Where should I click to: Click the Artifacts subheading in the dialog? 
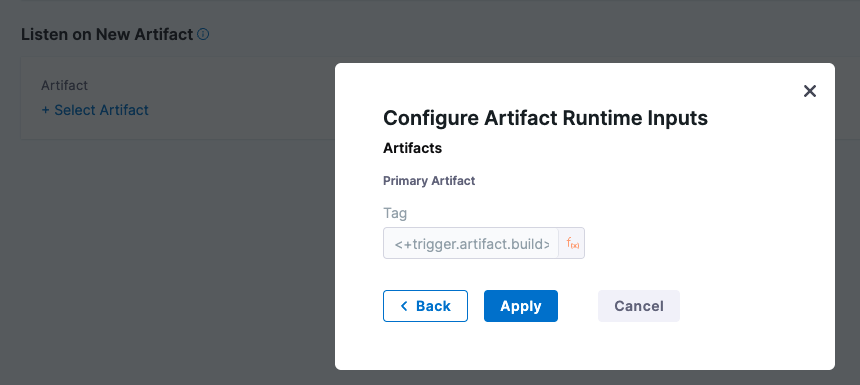point(412,148)
